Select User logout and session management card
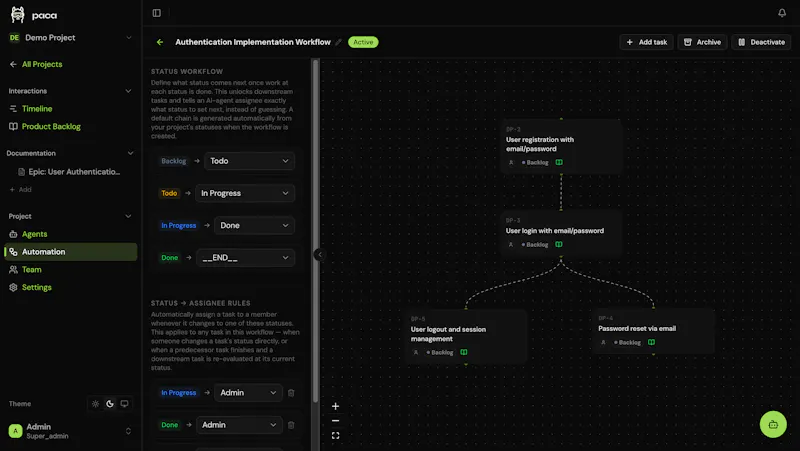Screen dimensions: 800x451 (x=466, y=336)
